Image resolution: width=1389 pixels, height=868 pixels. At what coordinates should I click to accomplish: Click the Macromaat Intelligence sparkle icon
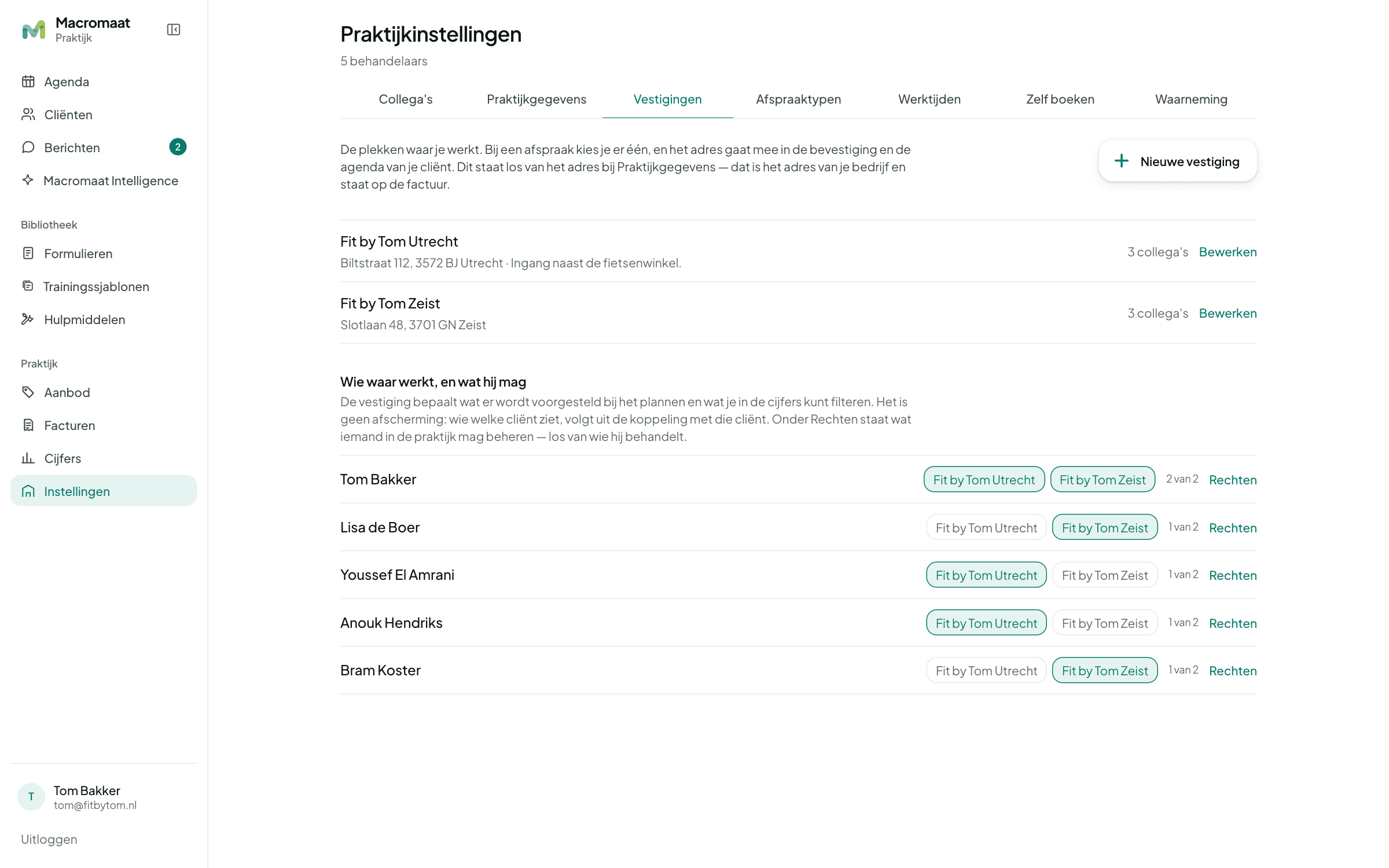point(28,180)
